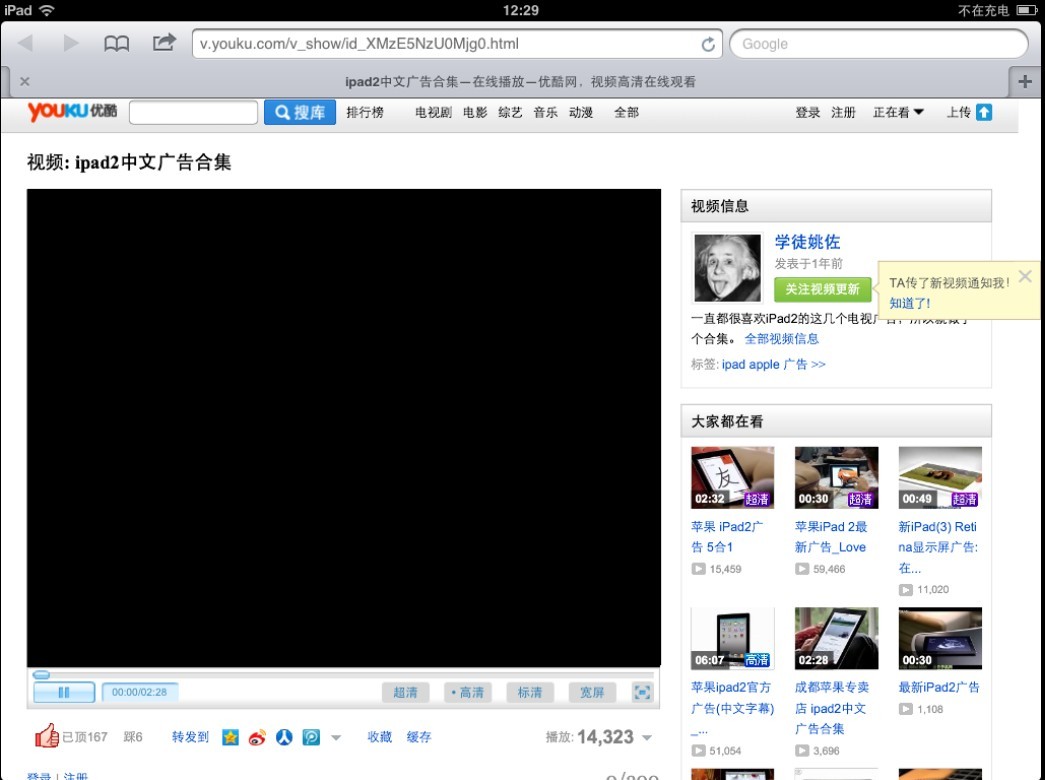The height and width of the screenshot is (780, 1045).
Task: Open the 全部 category
Action: (626, 112)
